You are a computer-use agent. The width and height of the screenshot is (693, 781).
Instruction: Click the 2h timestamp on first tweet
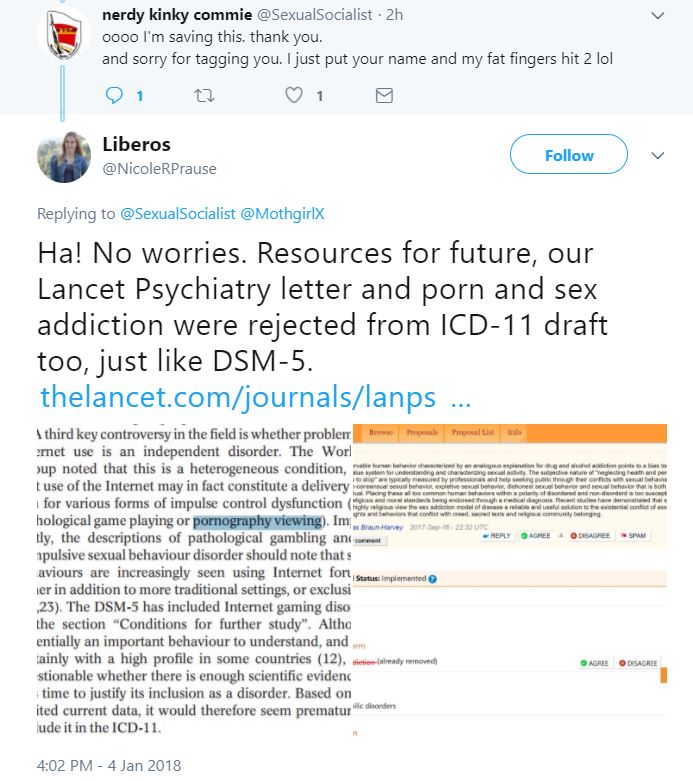coord(394,15)
